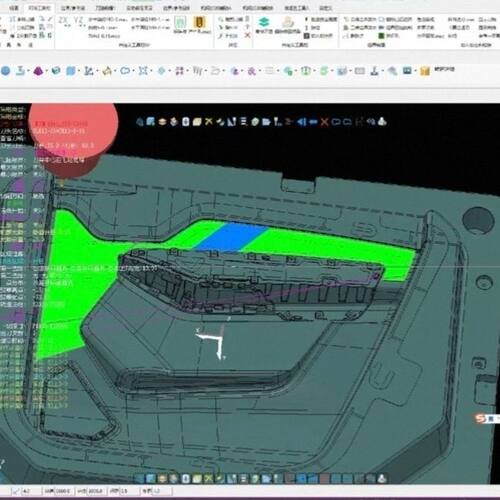Open dropdown next to purple solid shape icon
This screenshot has width=500, height=500.
[46, 71]
